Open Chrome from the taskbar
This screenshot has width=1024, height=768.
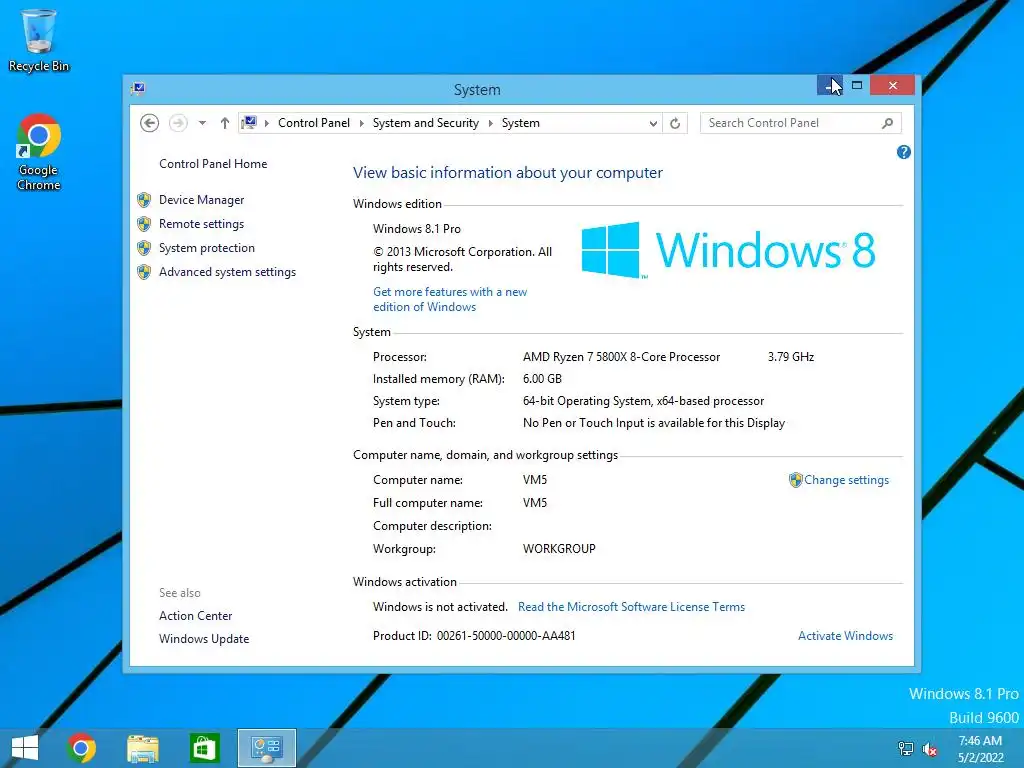pyautogui.click(x=81, y=748)
